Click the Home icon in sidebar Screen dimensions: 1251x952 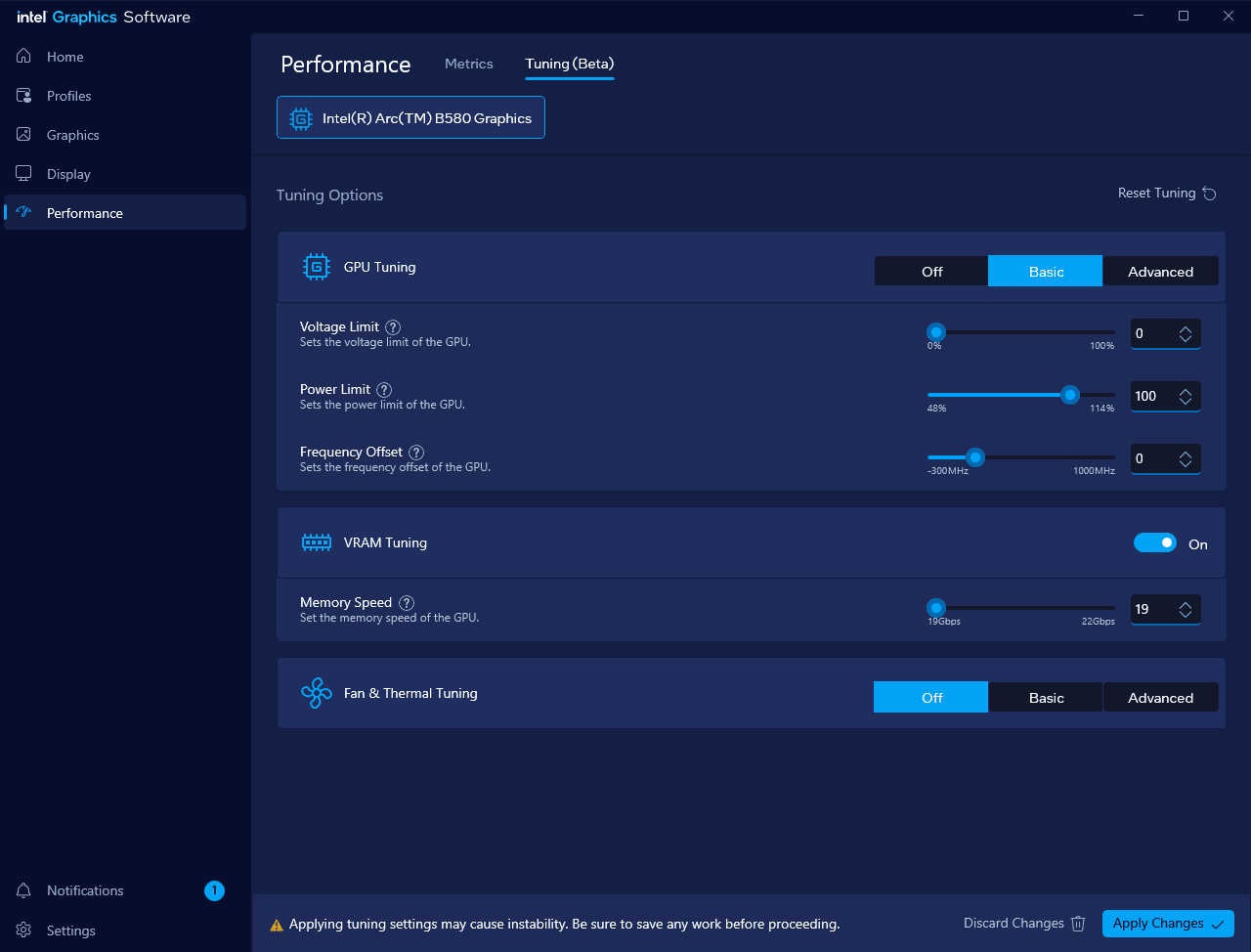click(23, 56)
